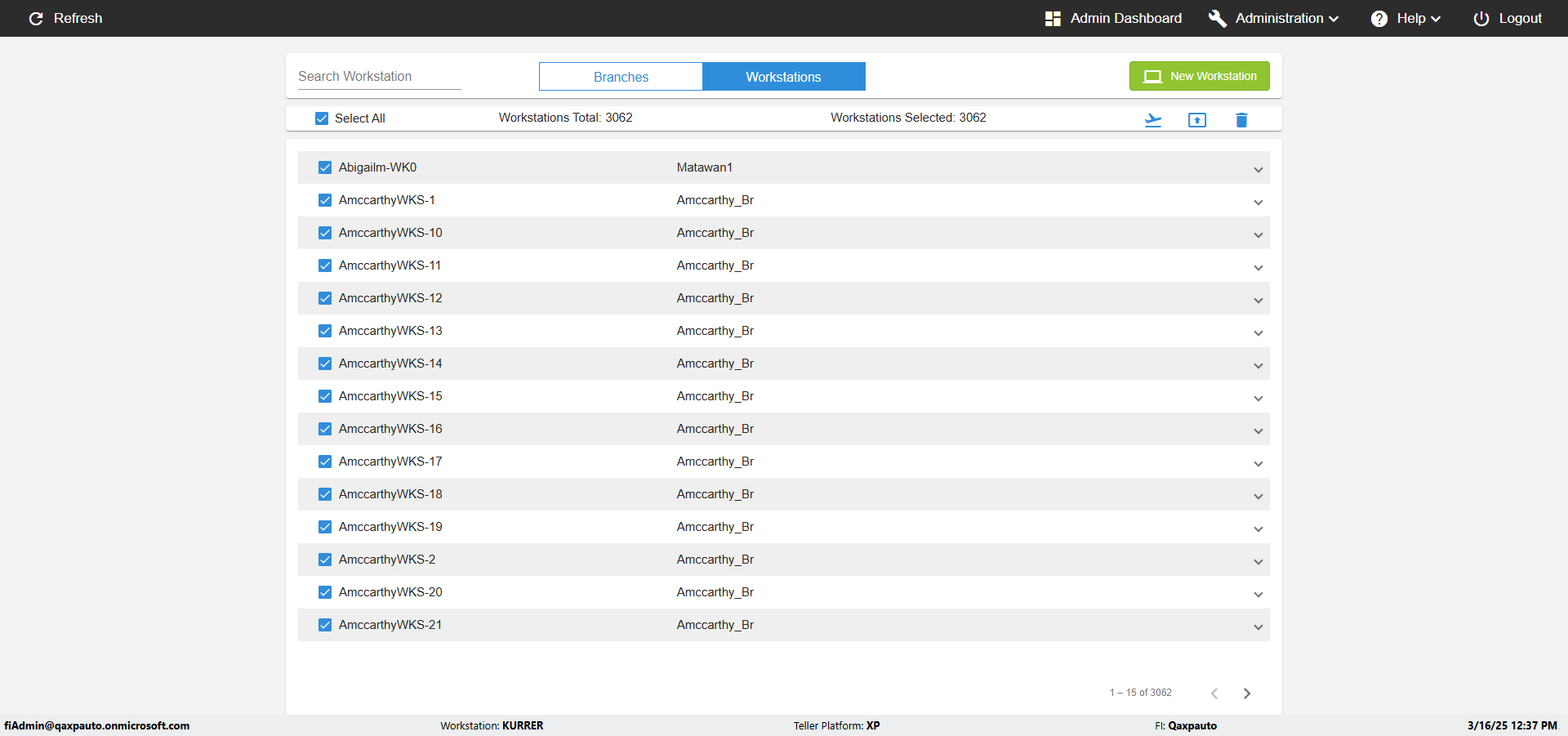1568x736 pixels.
Task: Expand AmccarthyWKS-1 row details
Action: 1258,202
